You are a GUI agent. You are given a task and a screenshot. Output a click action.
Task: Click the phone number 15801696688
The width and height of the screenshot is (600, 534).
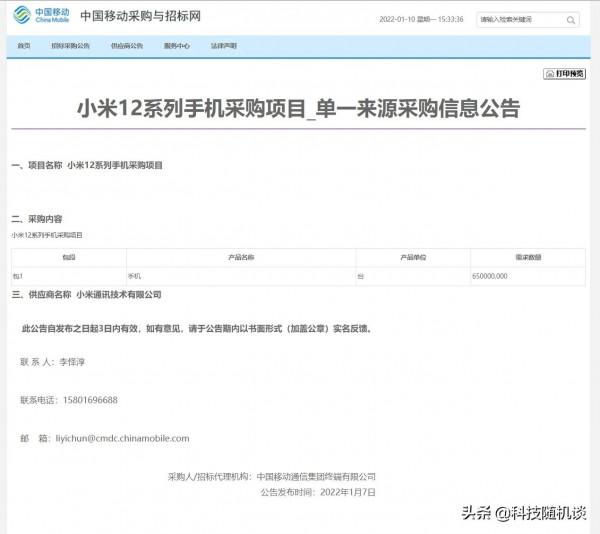[x=90, y=400]
